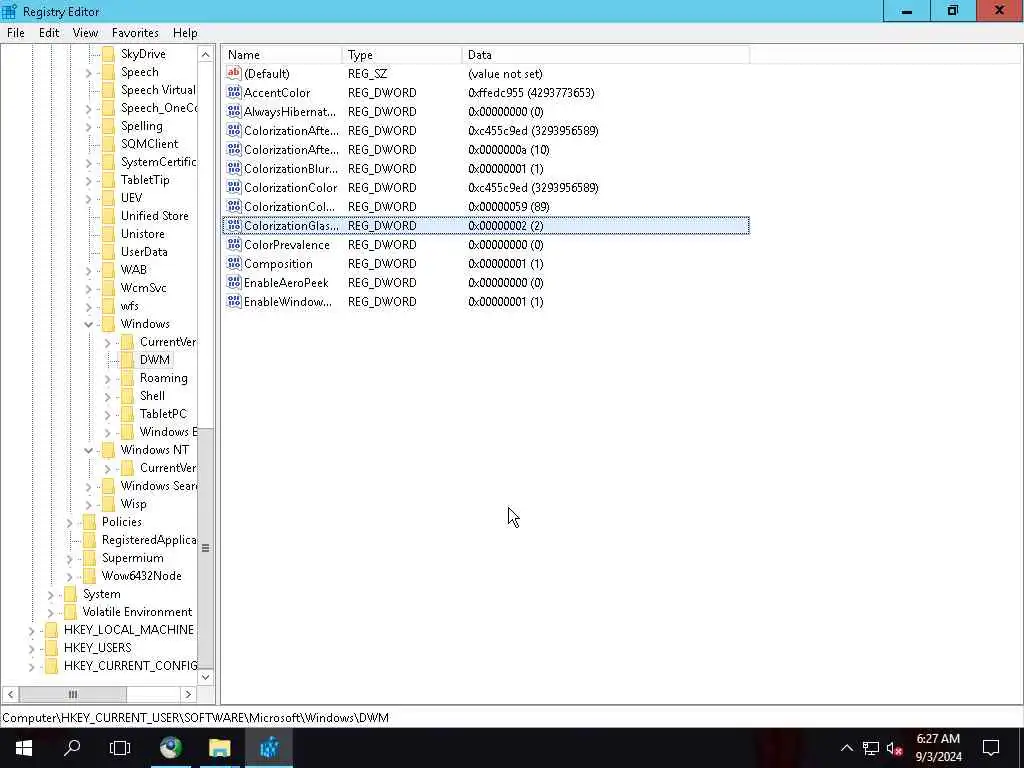The height and width of the screenshot is (768, 1024).
Task: Click the network status tray icon
Action: (x=871, y=748)
